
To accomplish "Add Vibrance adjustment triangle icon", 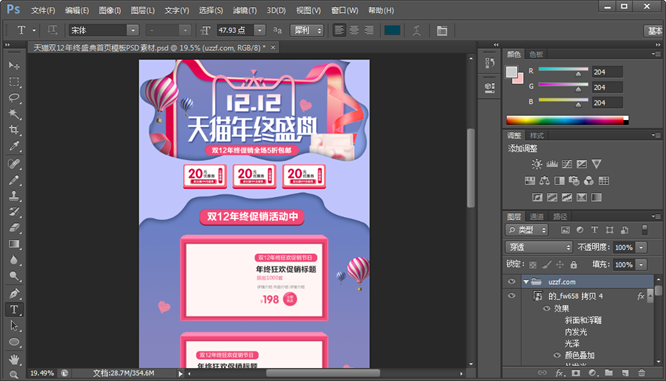I will tap(596, 164).
